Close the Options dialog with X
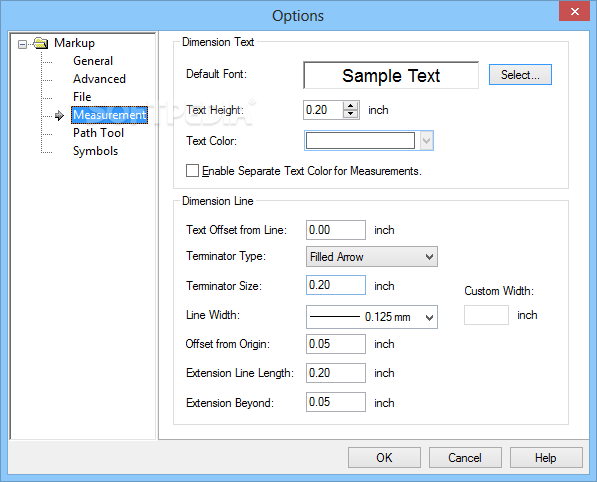The image size is (597, 482). pyautogui.click(x=575, y=11)
